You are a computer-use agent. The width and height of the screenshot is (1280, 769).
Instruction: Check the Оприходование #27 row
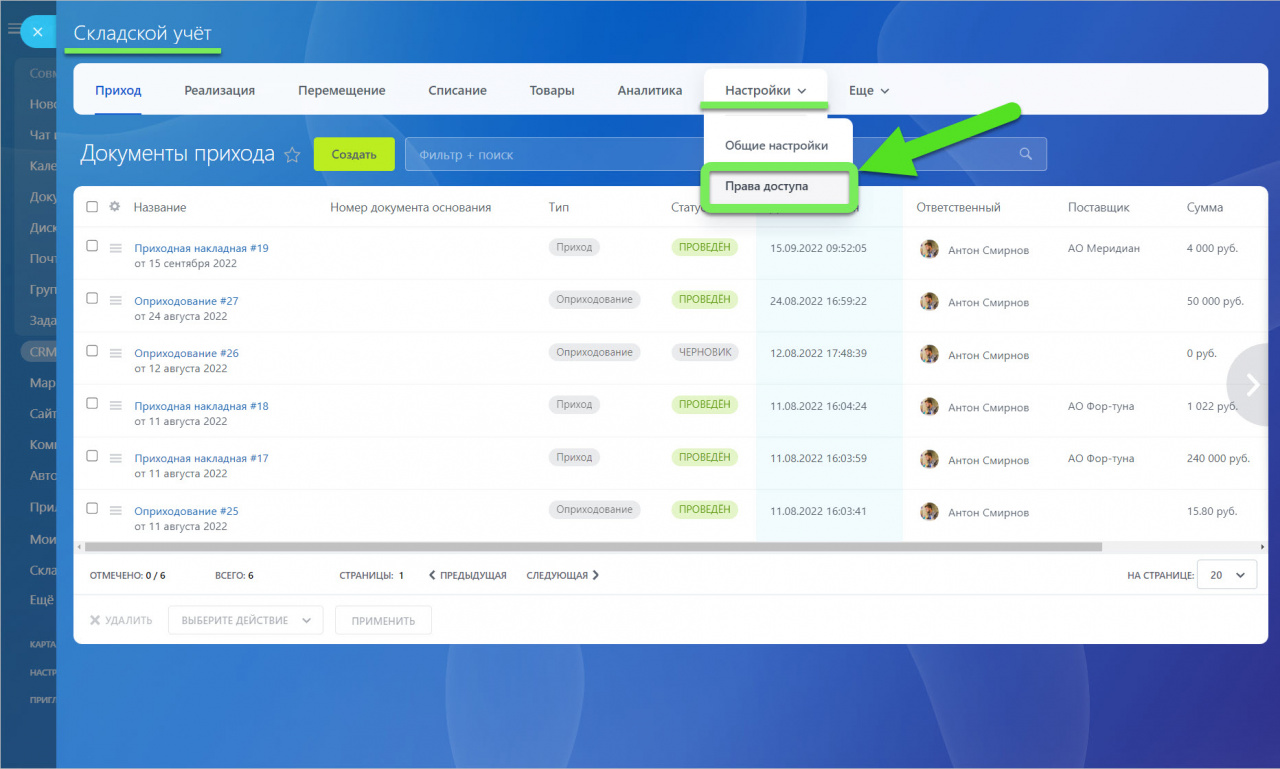point(92,298)
